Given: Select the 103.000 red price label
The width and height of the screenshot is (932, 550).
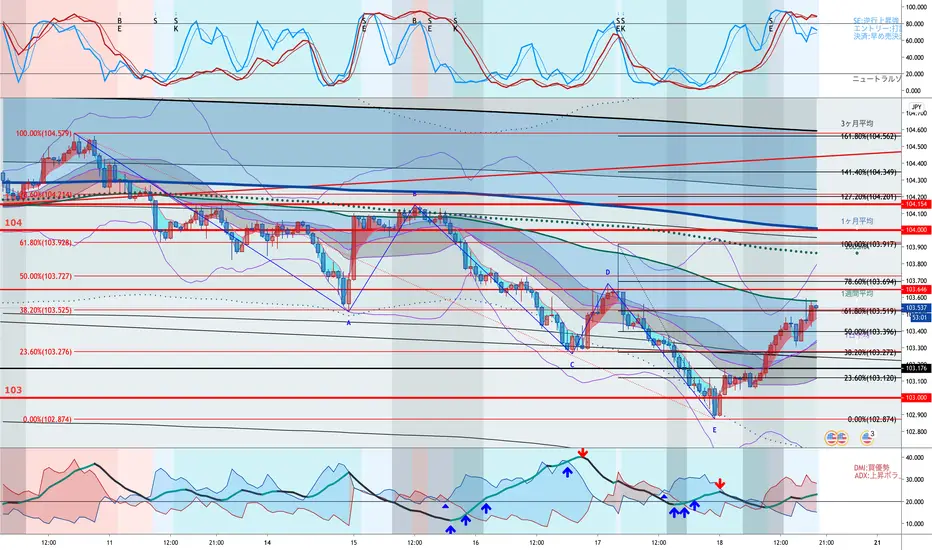Looking at the screenshot, I should point(916,397).
